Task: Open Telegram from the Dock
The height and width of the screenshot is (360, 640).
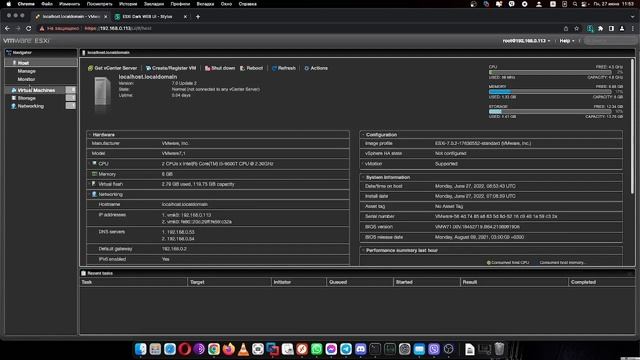Action: click(346, 349)
